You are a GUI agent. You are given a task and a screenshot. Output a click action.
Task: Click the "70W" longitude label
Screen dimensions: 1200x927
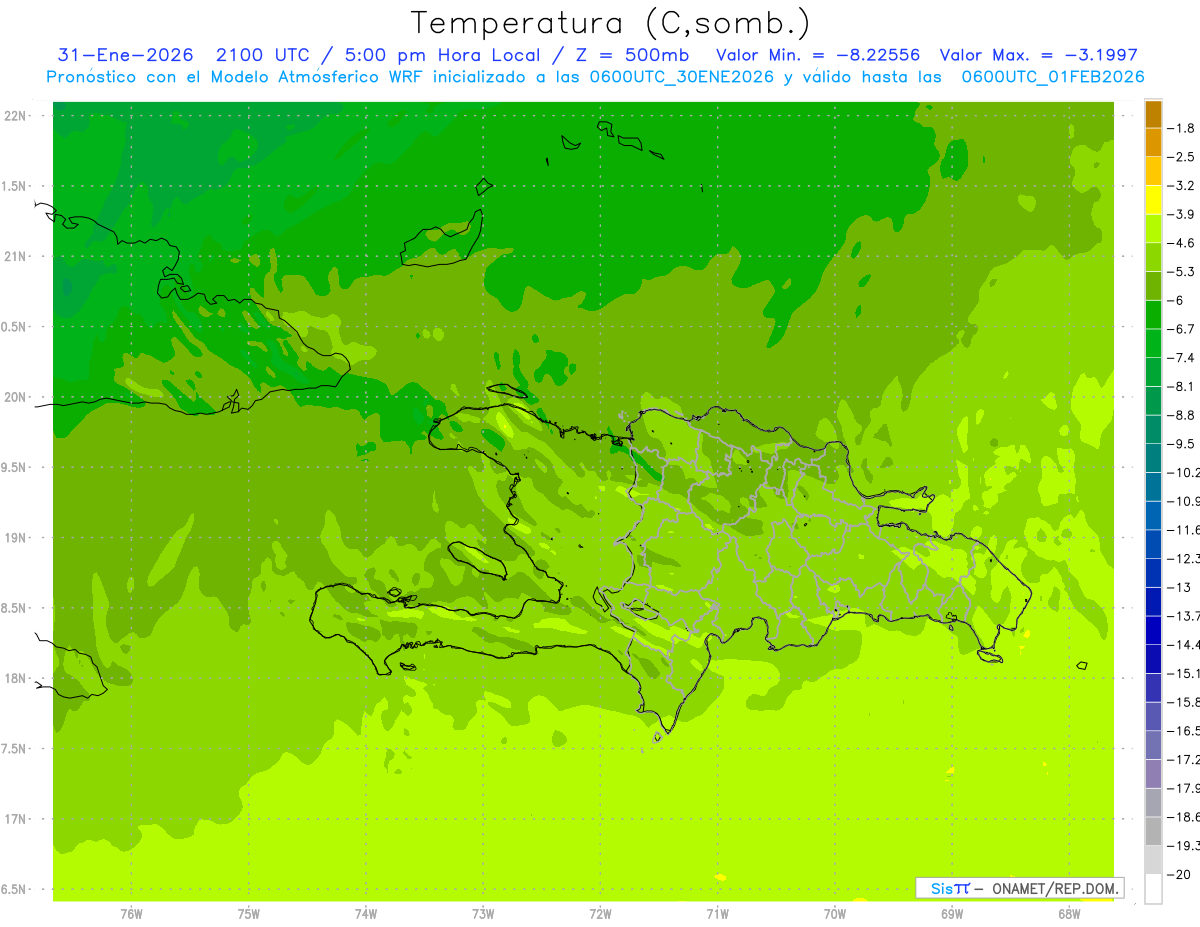point(835,913)
